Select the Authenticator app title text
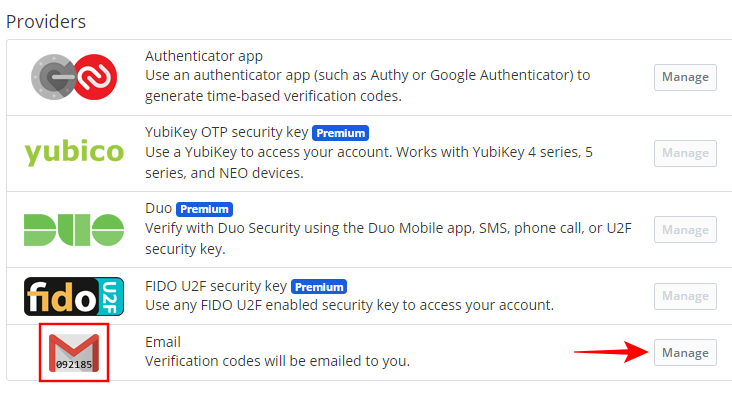The width and height of the screenshot is (732, 400). [x=203, y=56]
